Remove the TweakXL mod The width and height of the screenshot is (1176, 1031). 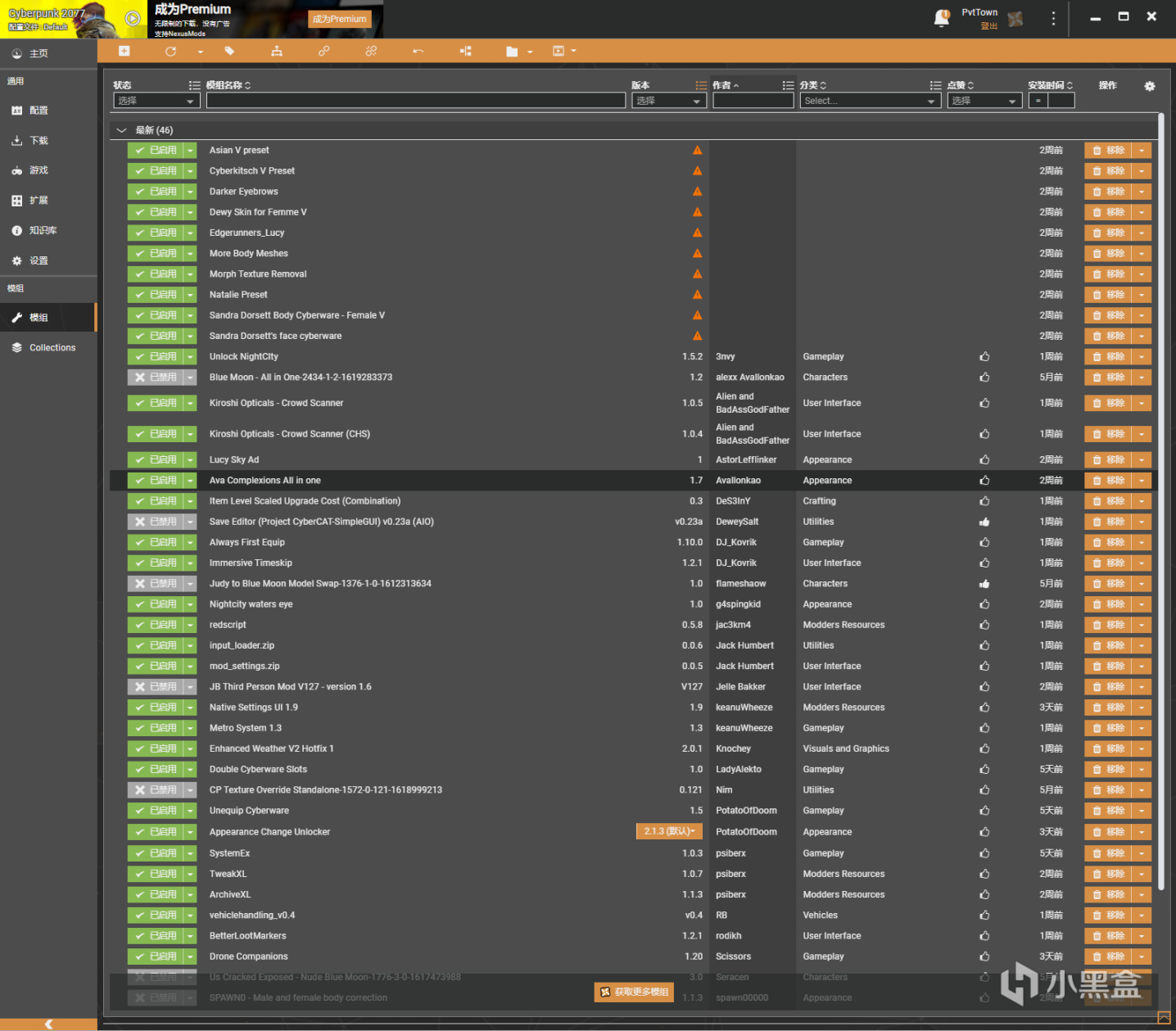(x=1108, y=874)
